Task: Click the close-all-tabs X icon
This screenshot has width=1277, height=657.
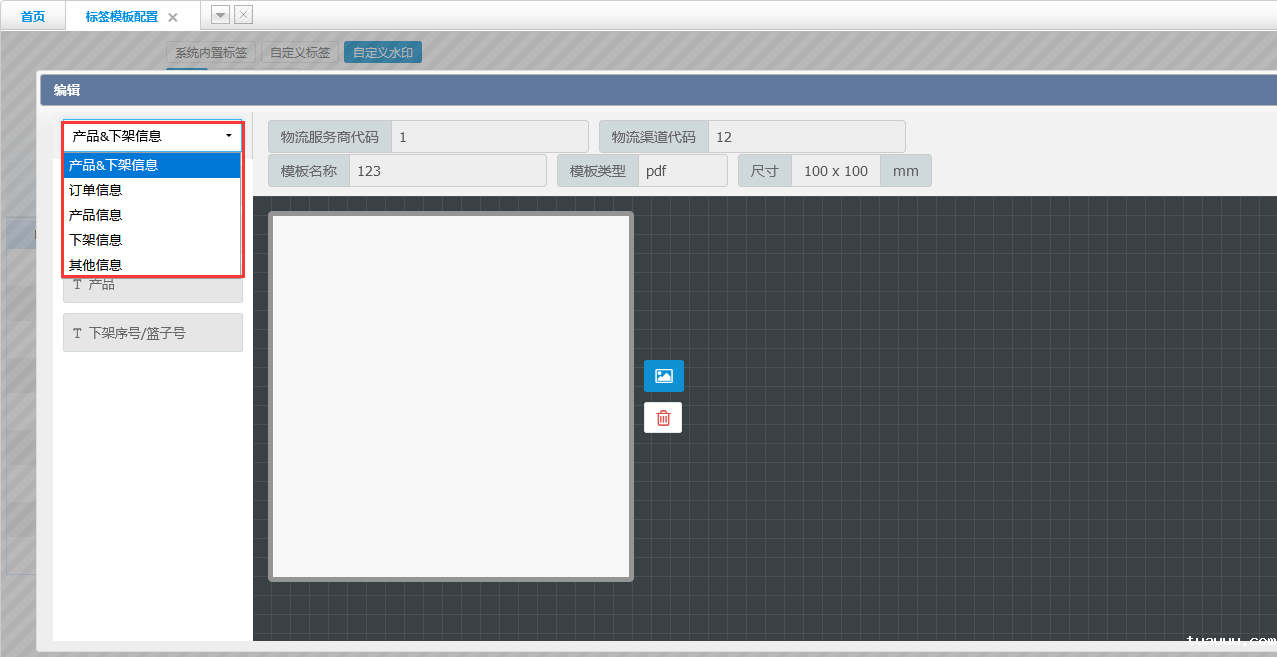Action: coord(243,15)
